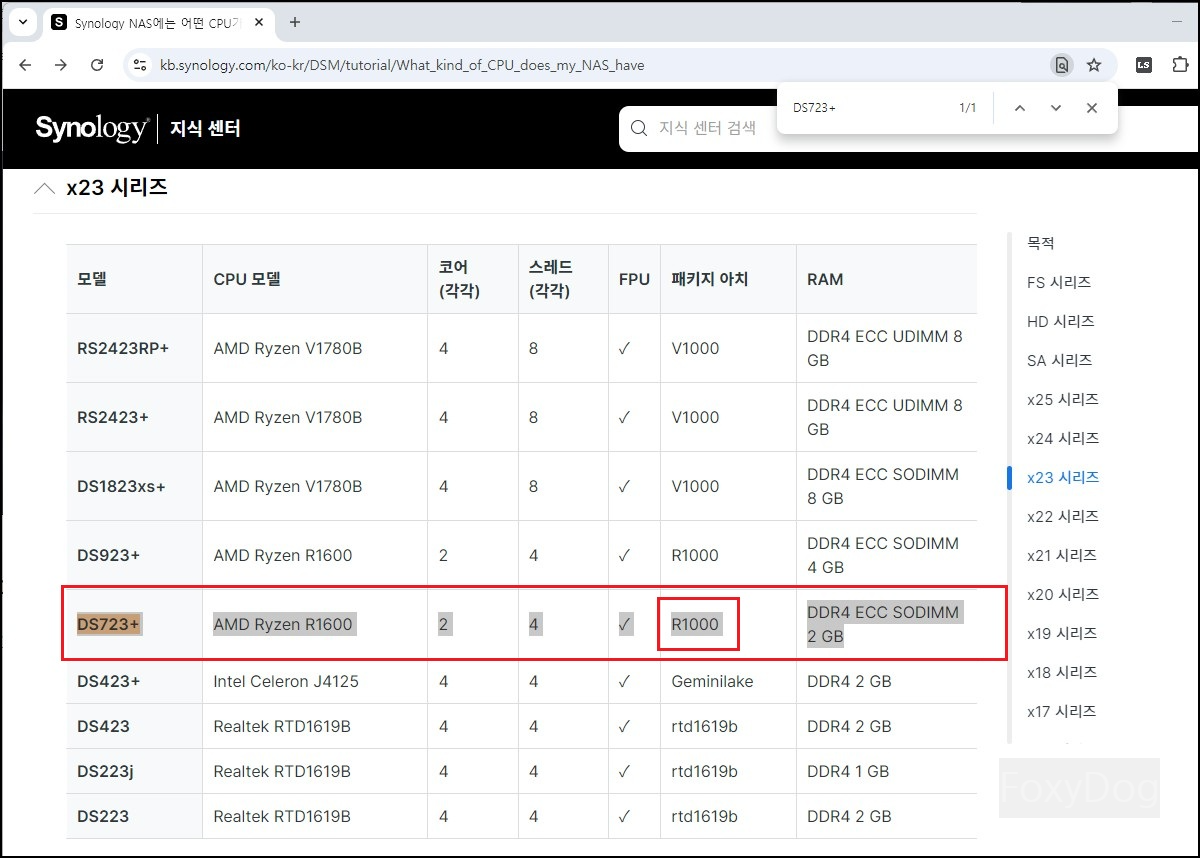Click the address bar URL
Viewport: 1200px width, 858px height.
tap(402, 65)
